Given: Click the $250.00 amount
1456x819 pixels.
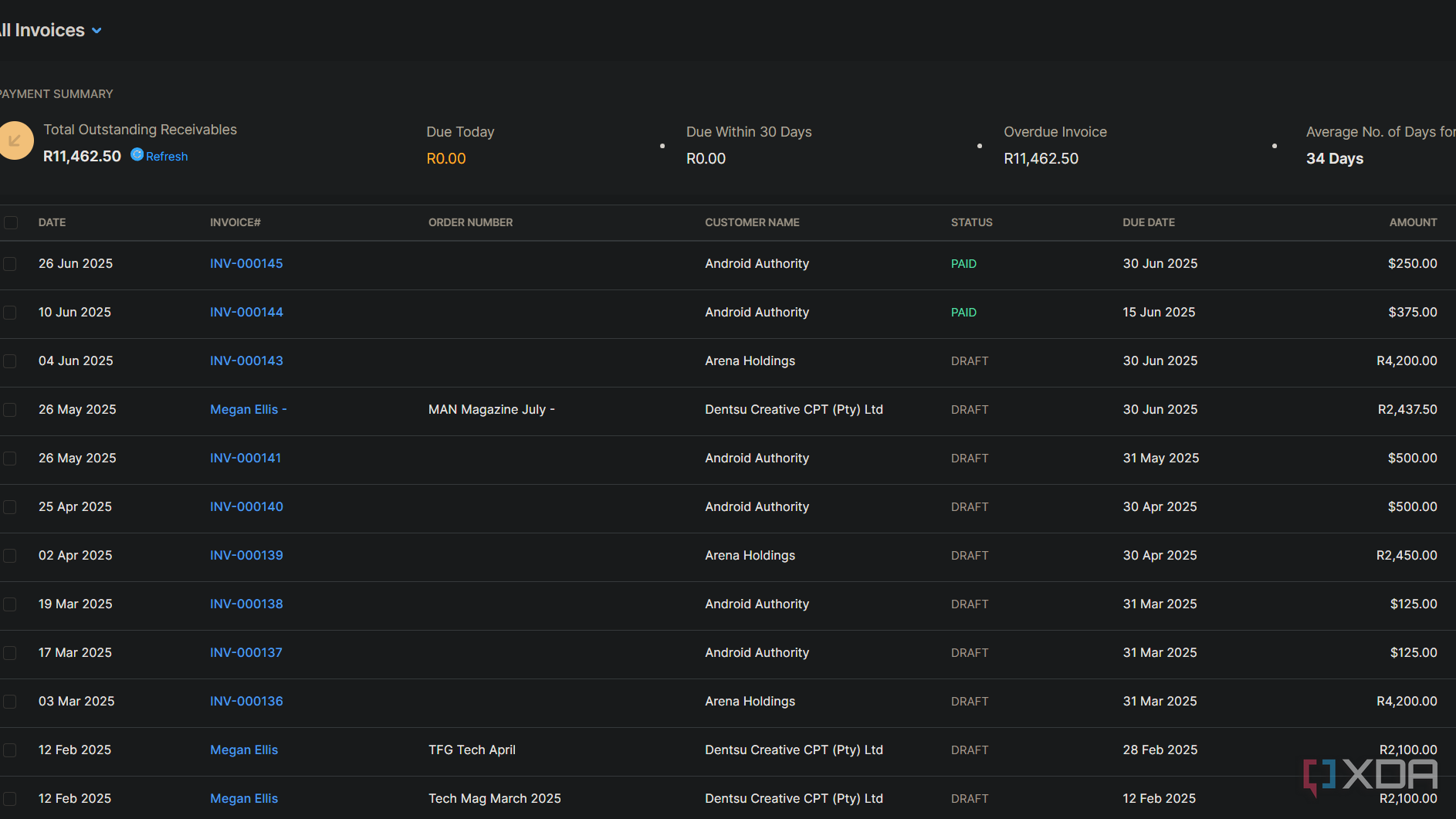Looking at the screenshot, I should tap(1413, 263).
